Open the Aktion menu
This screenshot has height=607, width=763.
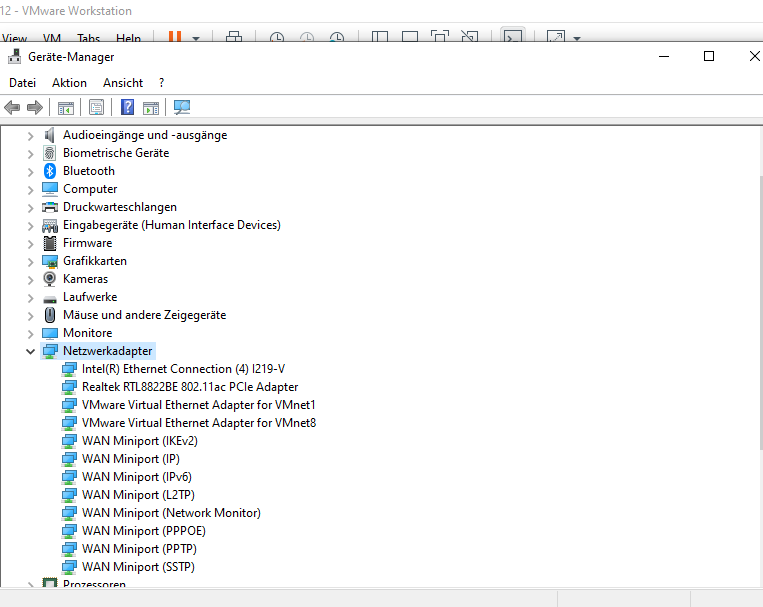pyautogui.click(x=70, y=83)
